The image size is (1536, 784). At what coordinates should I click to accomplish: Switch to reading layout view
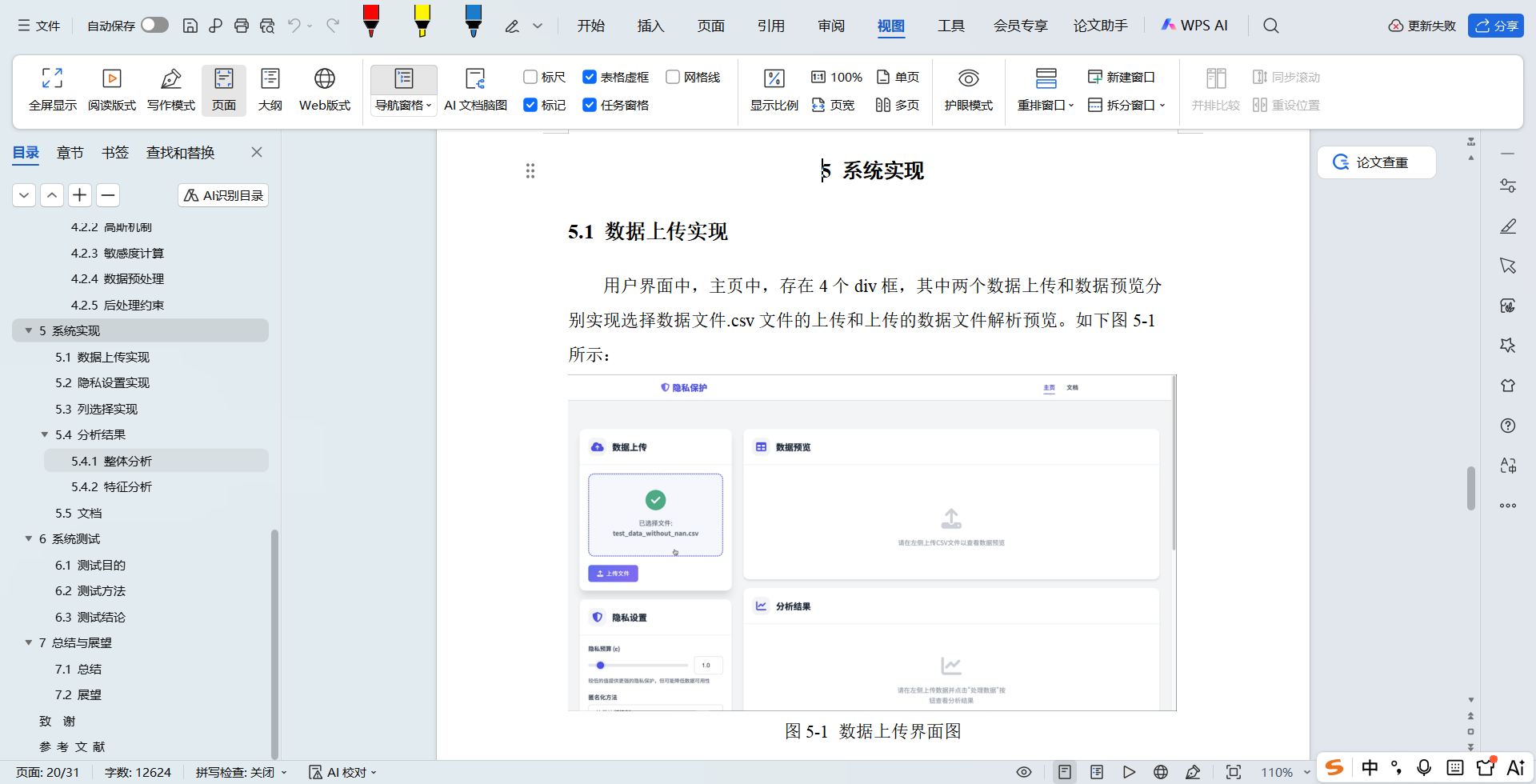click(x=112, y=89)
